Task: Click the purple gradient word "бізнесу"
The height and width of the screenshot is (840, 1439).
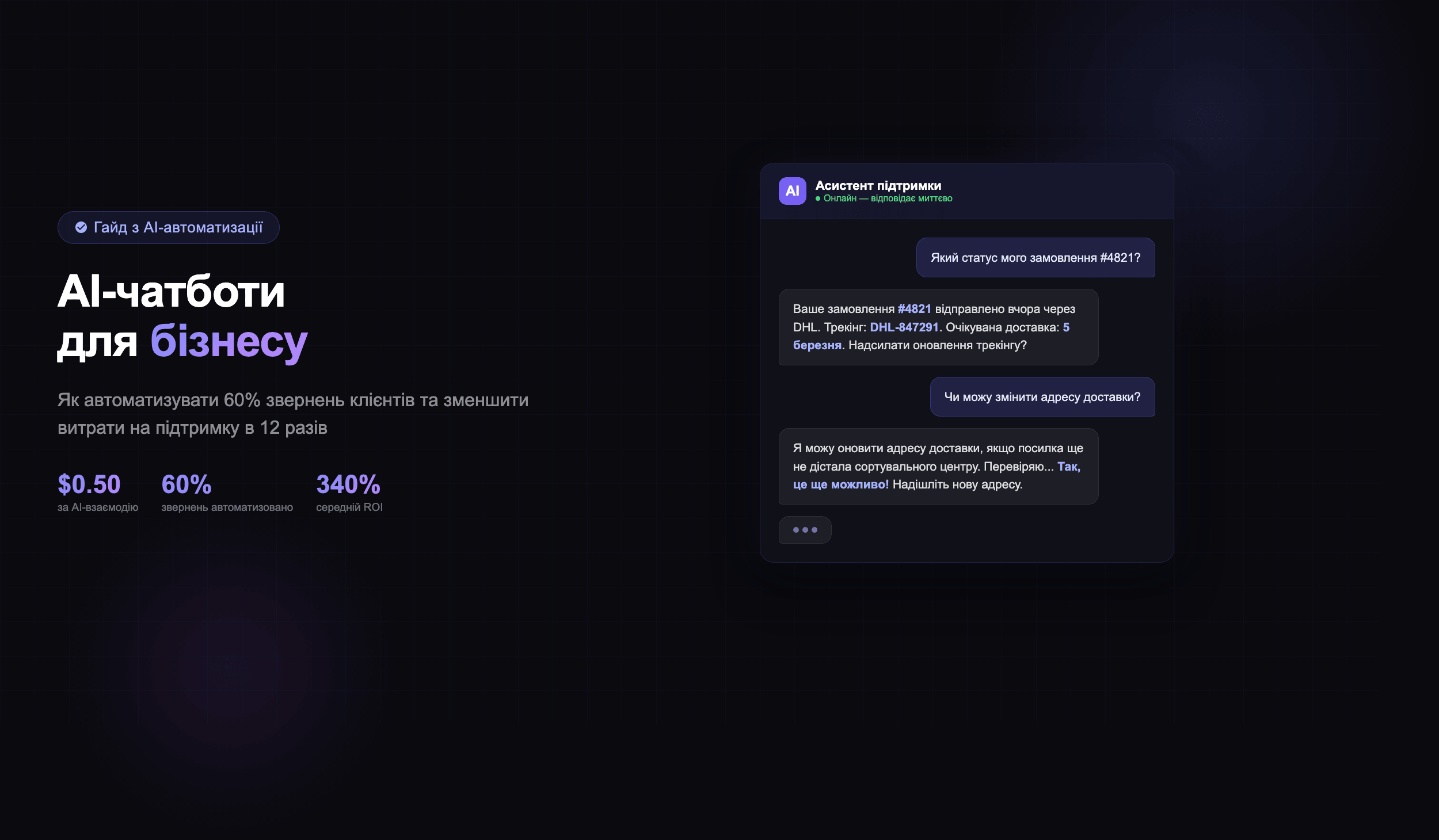Action: [x=229, y=341]
